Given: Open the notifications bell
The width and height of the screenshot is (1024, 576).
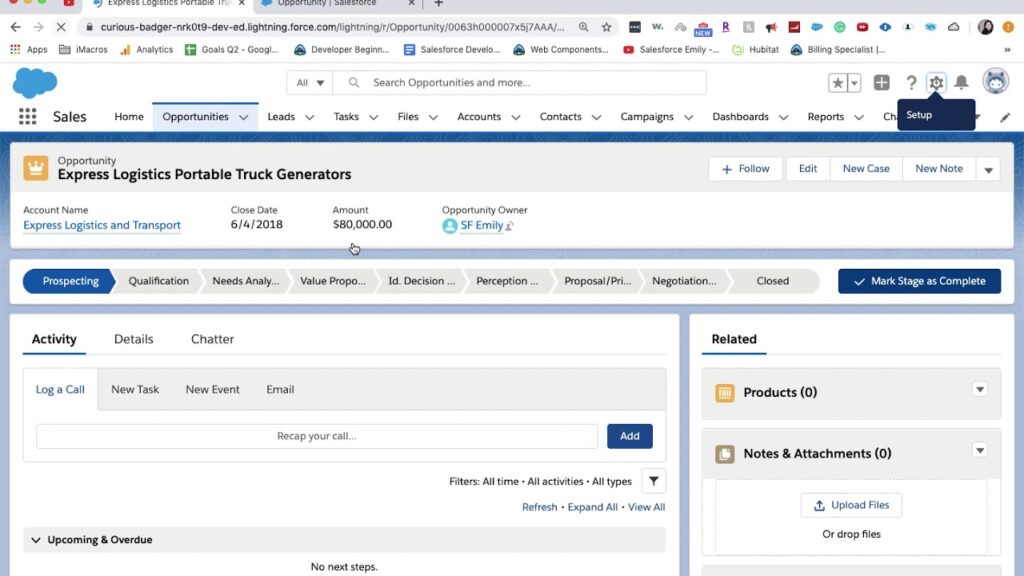Looking at the screenshot, I should (961, 82).
